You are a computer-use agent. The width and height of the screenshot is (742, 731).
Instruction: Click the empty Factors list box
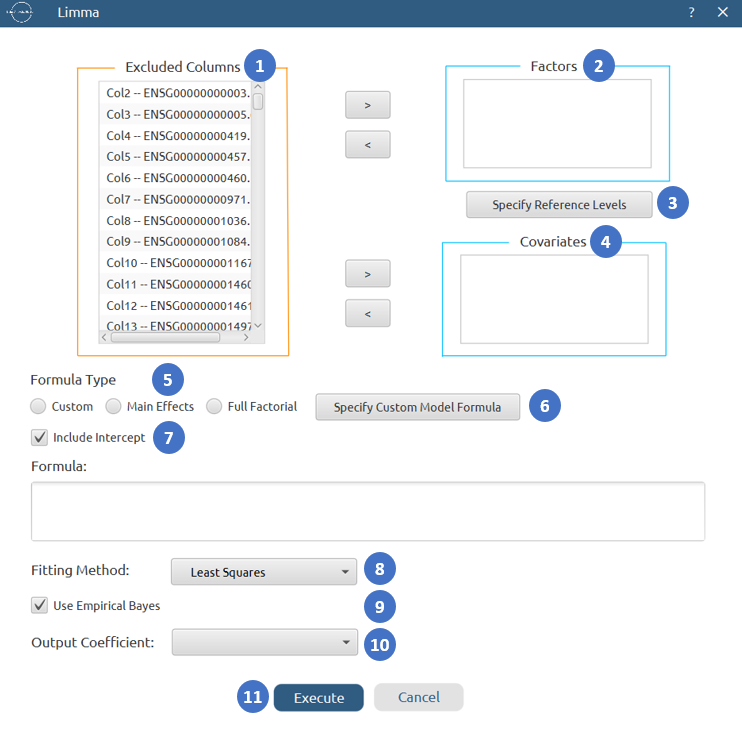[557, 123]
